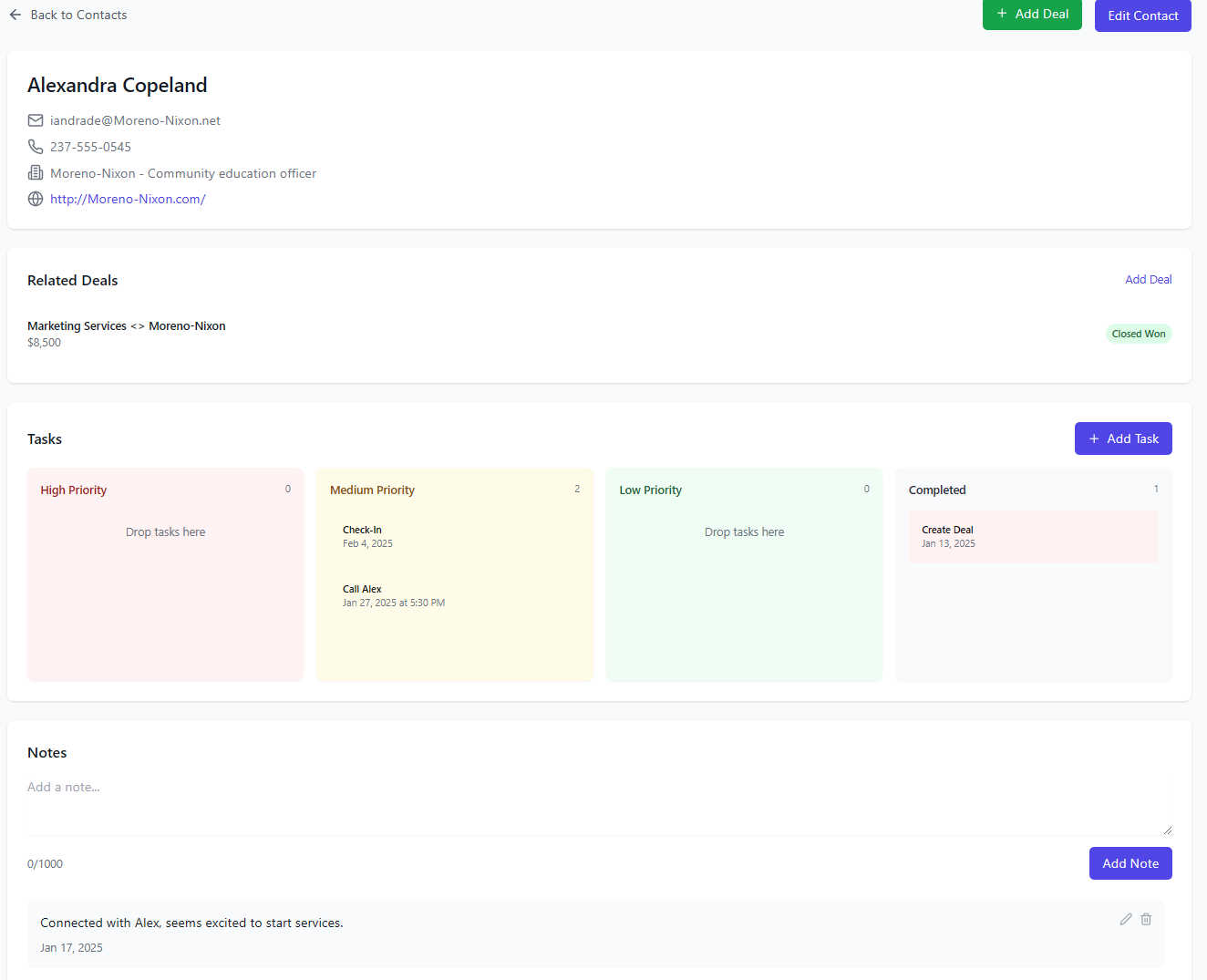Click Add Deal link in Related Deals
The image size is (1207, 980).
1148,280
